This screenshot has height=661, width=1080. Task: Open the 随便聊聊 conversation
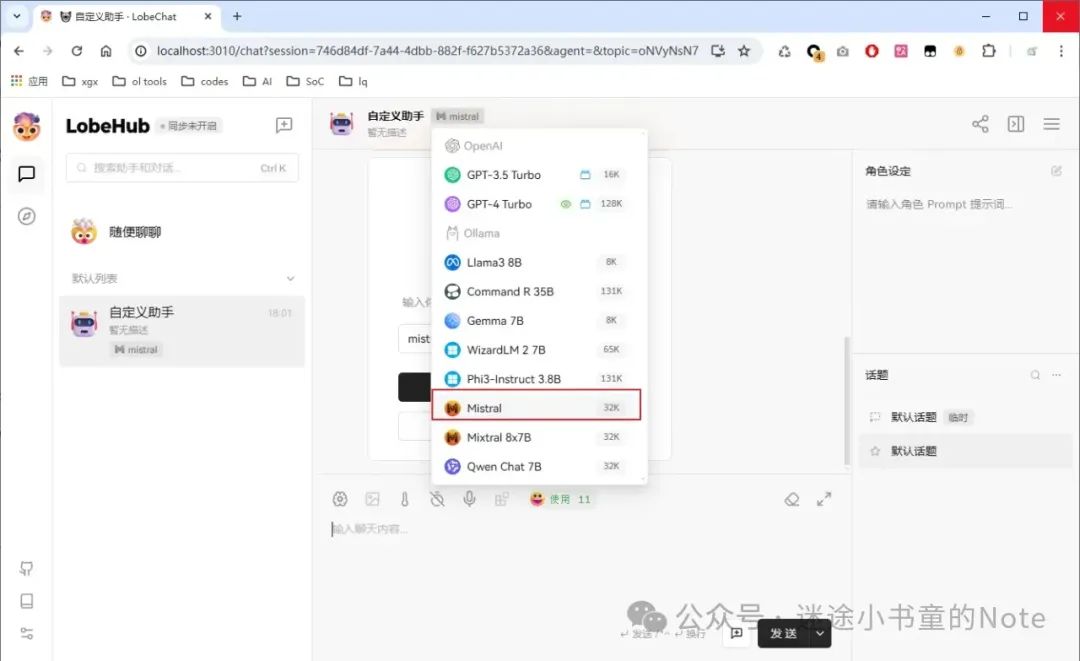point(182,232)
